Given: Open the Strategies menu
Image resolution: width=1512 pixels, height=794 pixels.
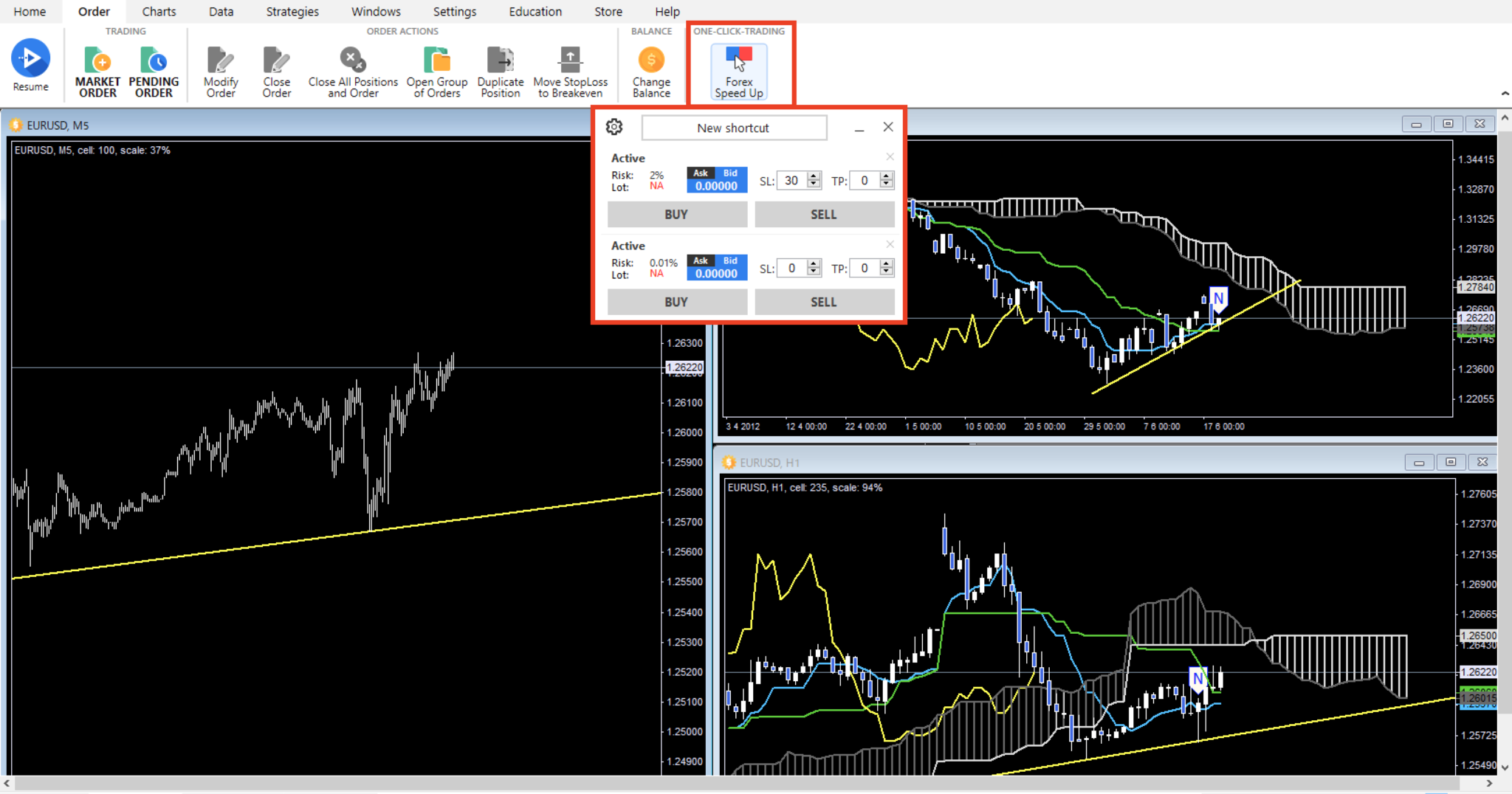Looking at the screenshot, I should pyautogui.click(x=292, y=11).
